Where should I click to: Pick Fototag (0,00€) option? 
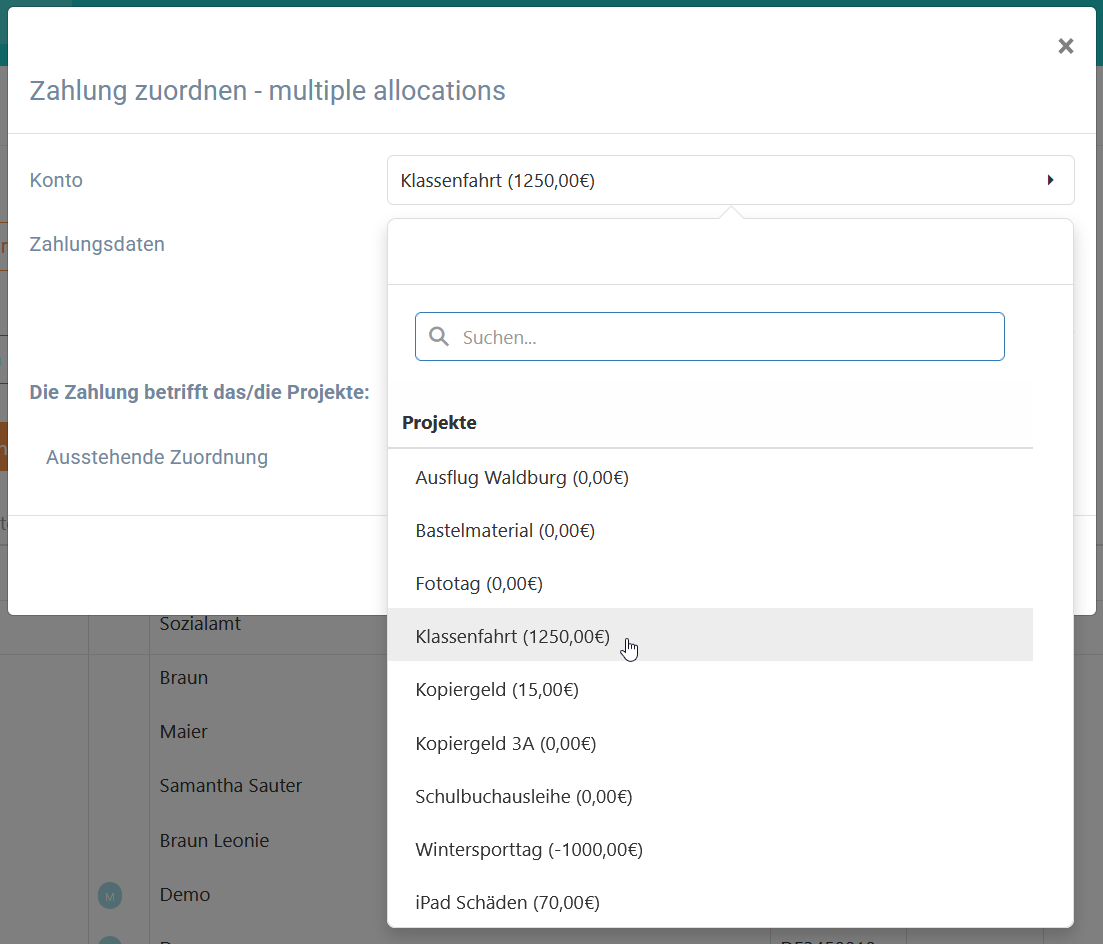coord(710,584)
